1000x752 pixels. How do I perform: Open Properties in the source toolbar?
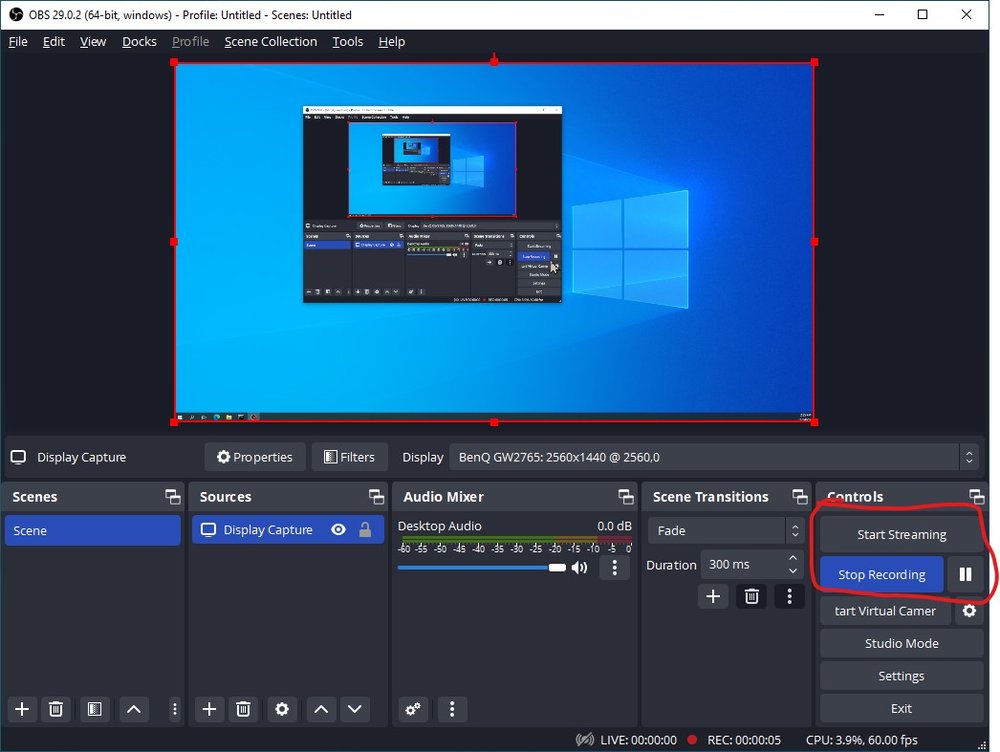point(255,457)
